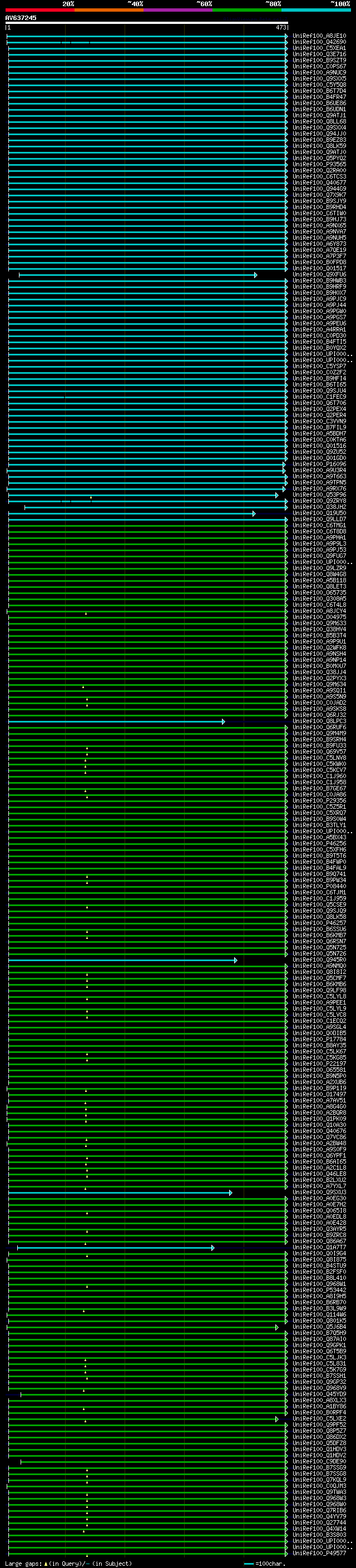Select label UniRef100_A8JCY4
Viewport: 356px width, 1568px height.
(x=319, y=611)
